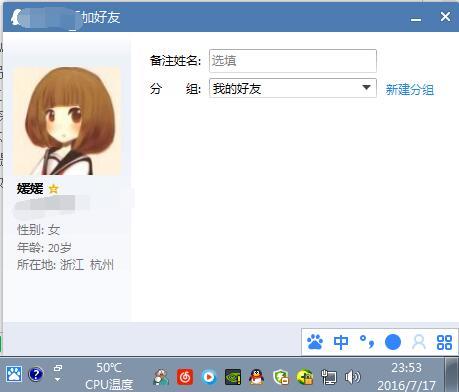Expand taskbar toolbar options small arrow

(57, 379)
